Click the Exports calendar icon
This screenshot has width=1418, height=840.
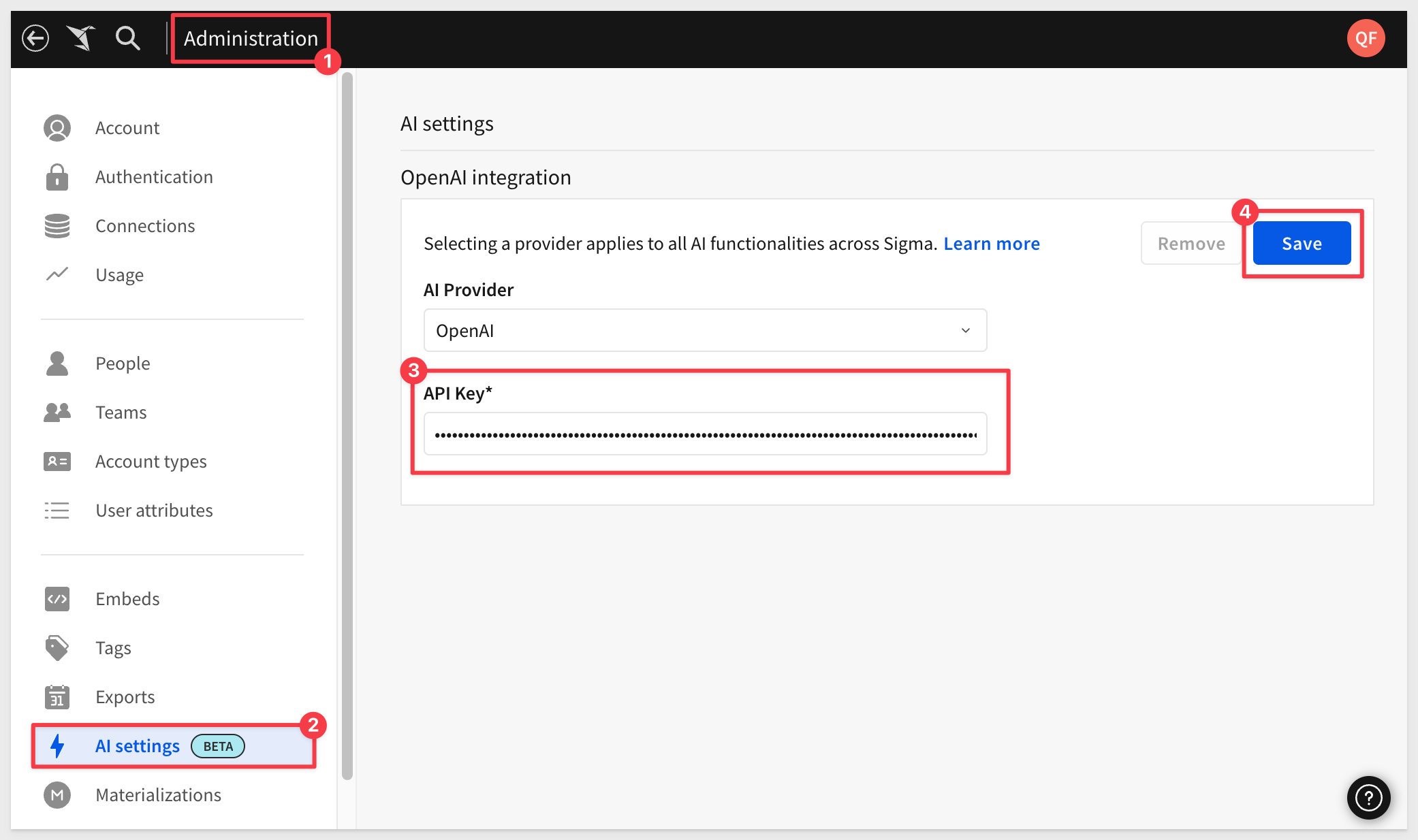pyautogui.click(x=57, y=697)
